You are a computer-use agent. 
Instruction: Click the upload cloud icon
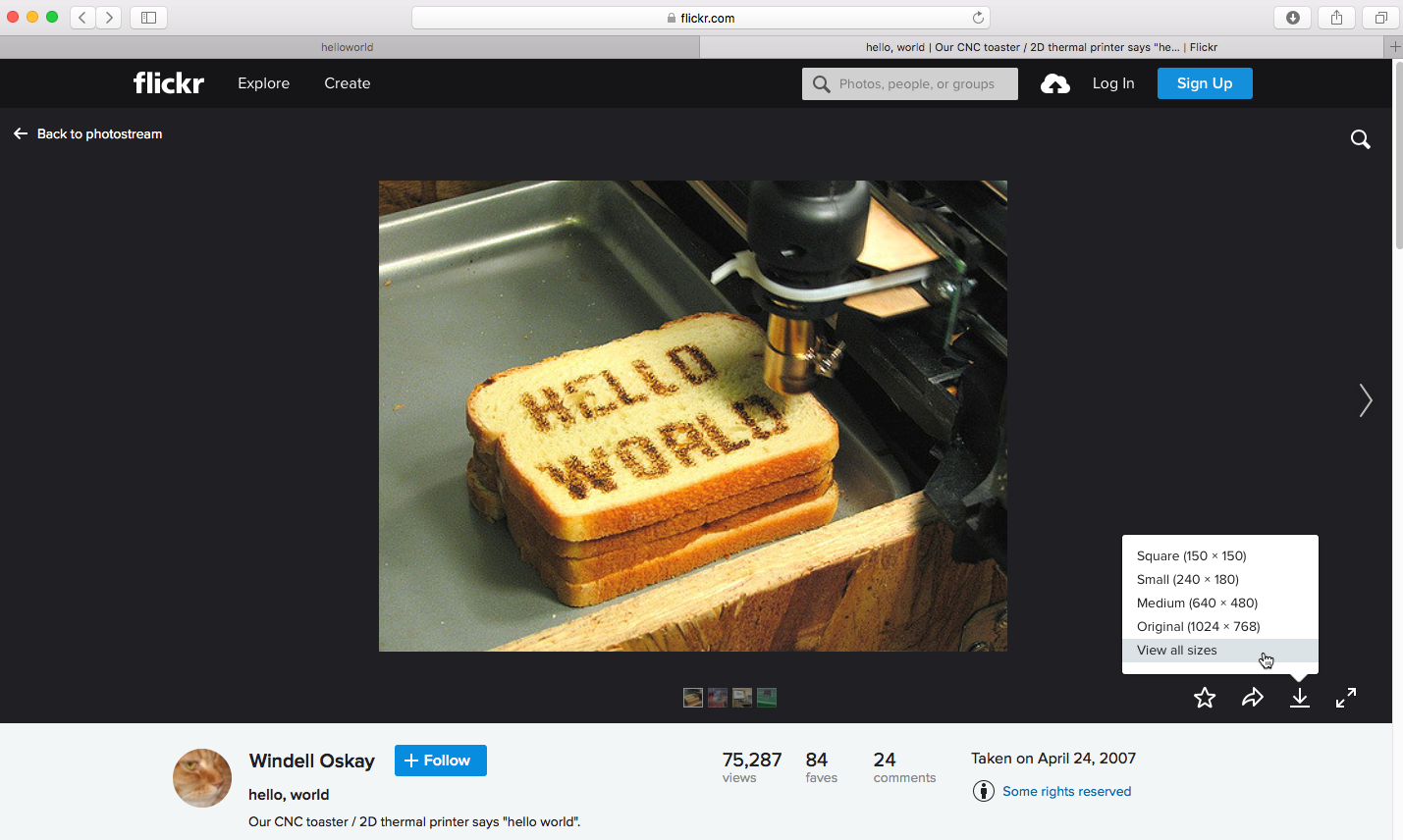point(1055,84)
